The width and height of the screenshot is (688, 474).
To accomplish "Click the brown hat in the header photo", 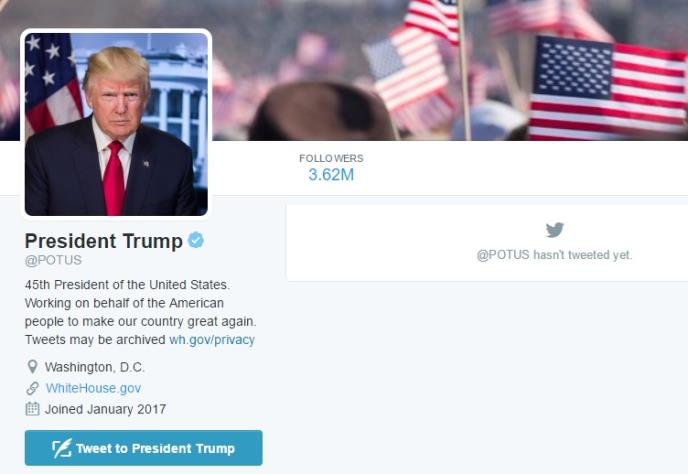I will 322,112.
